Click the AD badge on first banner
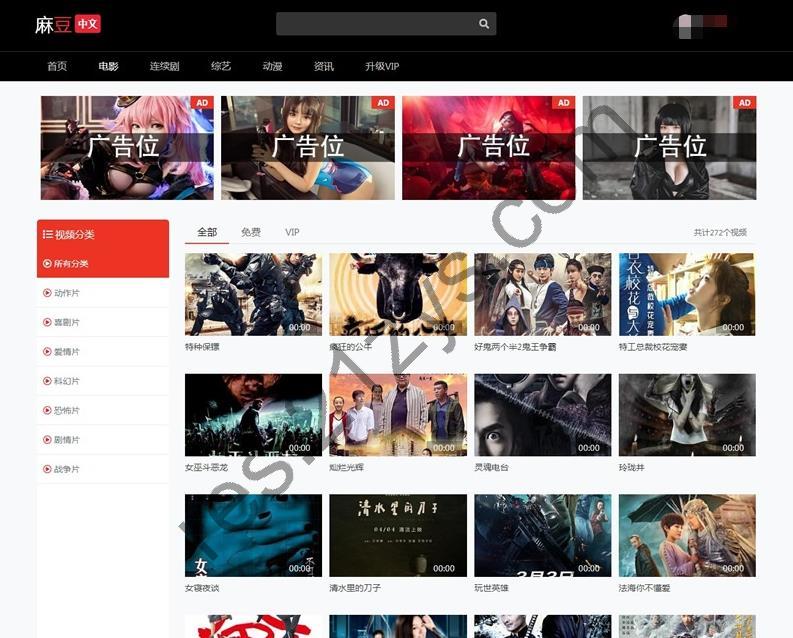The width and height of the screenshot is (793, 638). [202, 103]
